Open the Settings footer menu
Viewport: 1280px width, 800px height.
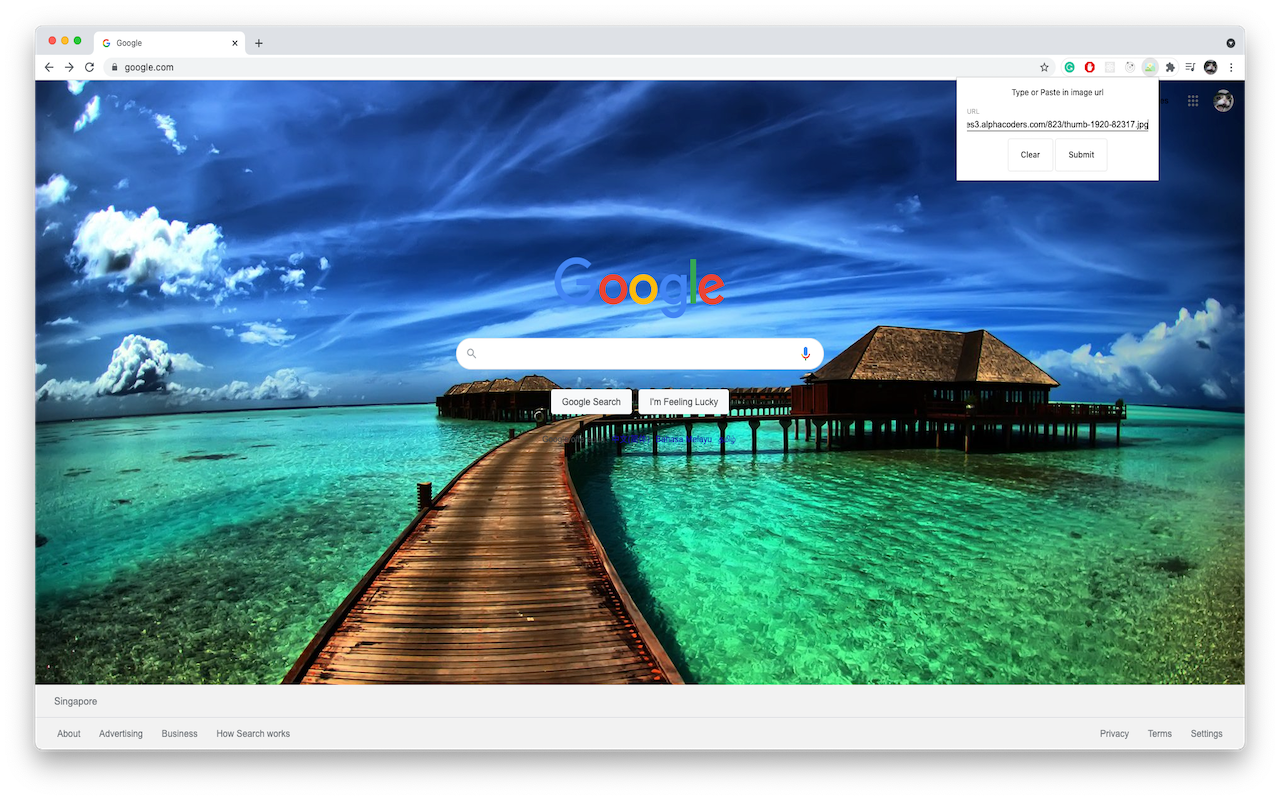(x=1206, y=734)
